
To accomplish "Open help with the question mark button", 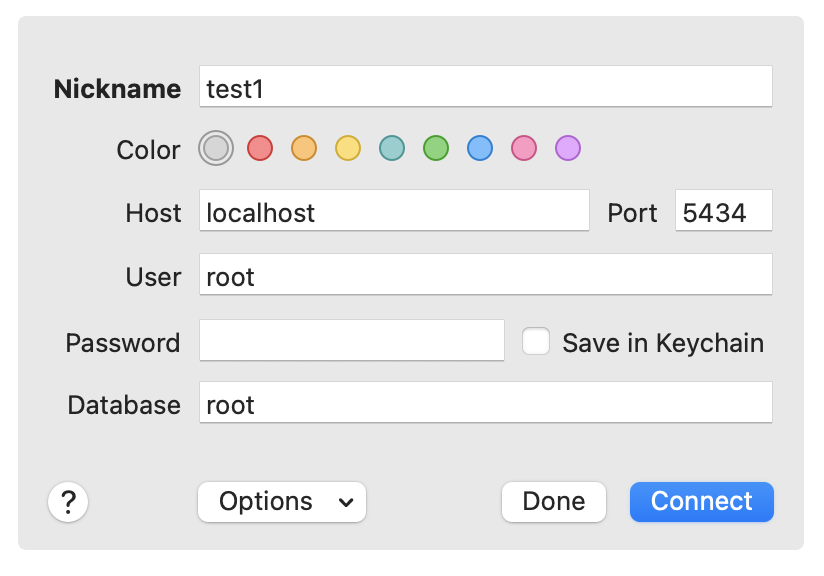I will 68,502.
